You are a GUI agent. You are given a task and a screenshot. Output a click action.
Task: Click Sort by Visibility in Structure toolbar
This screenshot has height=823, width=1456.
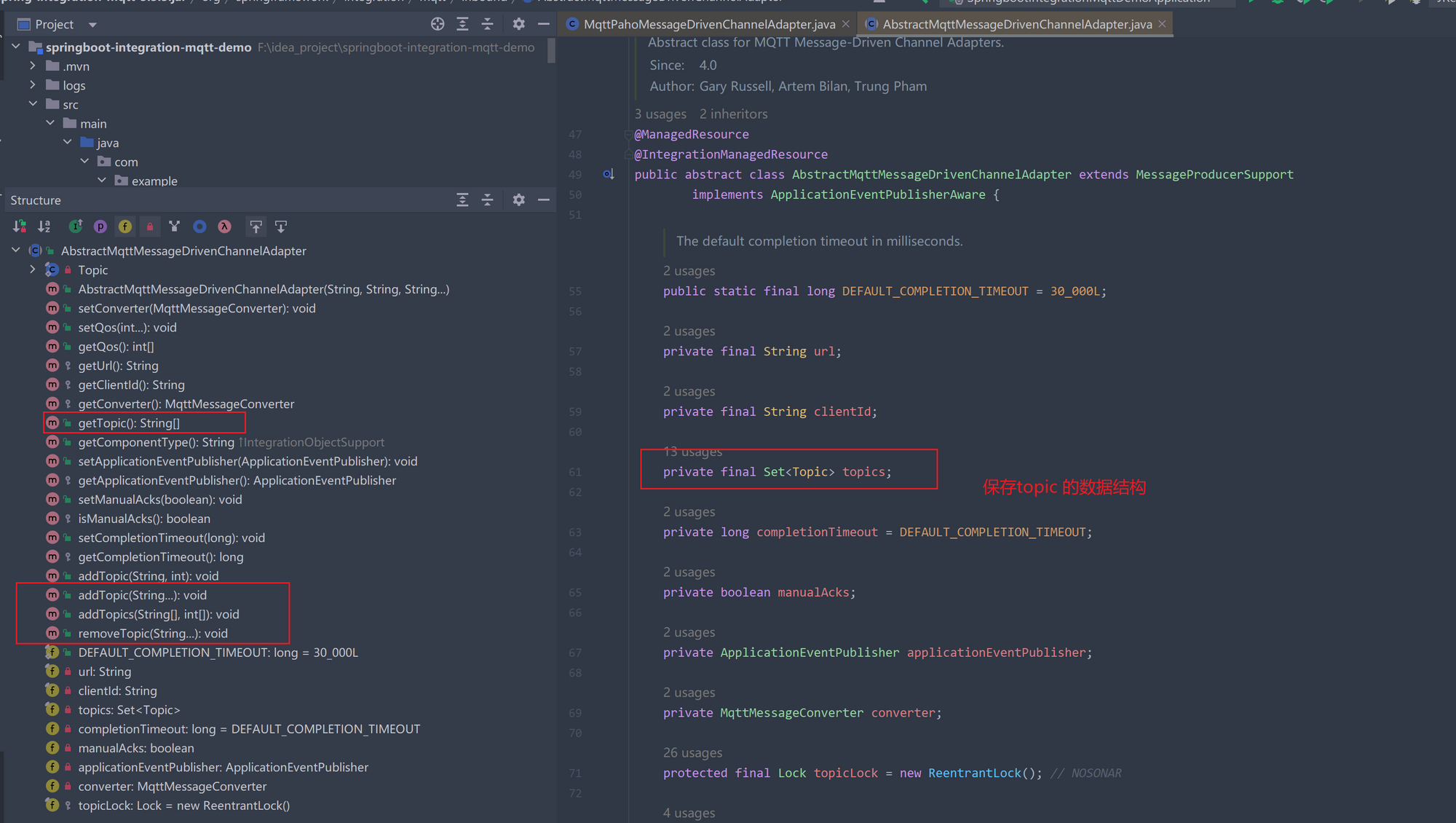pos(20,227)
